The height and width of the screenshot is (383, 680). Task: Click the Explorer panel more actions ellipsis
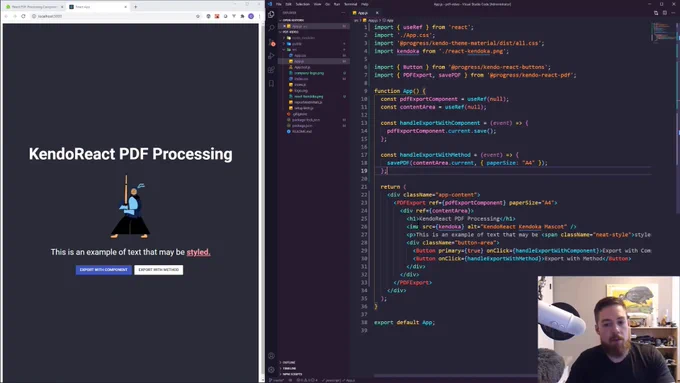[343, 13]
